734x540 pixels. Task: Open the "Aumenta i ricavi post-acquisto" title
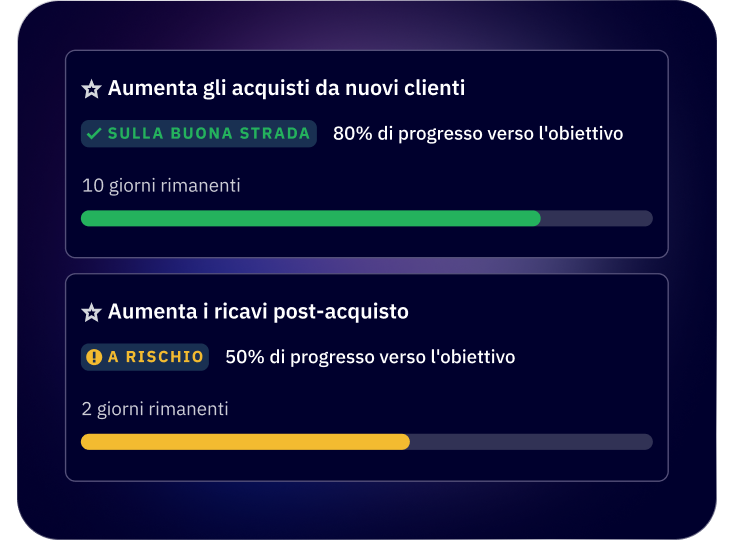(258, 312)
